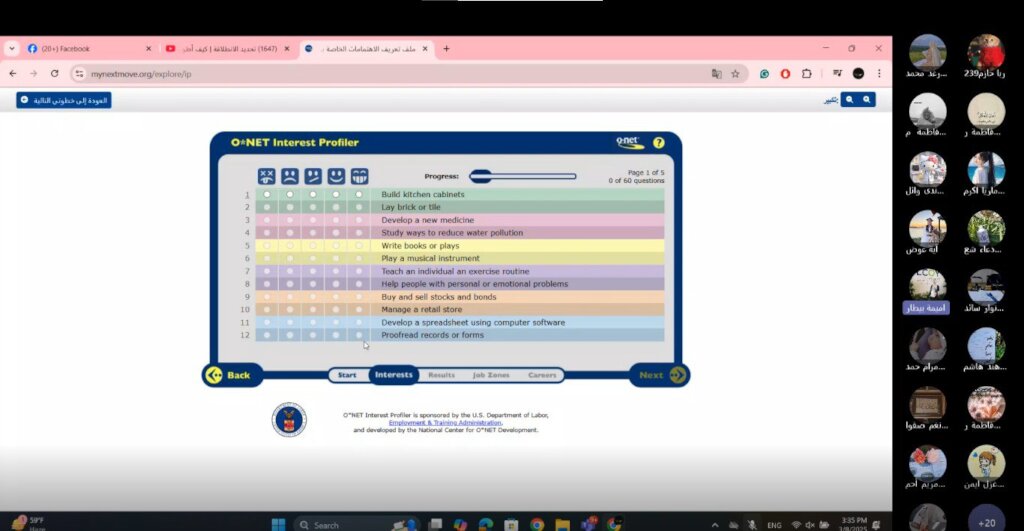
Task: Select Strongly Dislike for Build kitchen cabinets
Action: click(267, 194)
